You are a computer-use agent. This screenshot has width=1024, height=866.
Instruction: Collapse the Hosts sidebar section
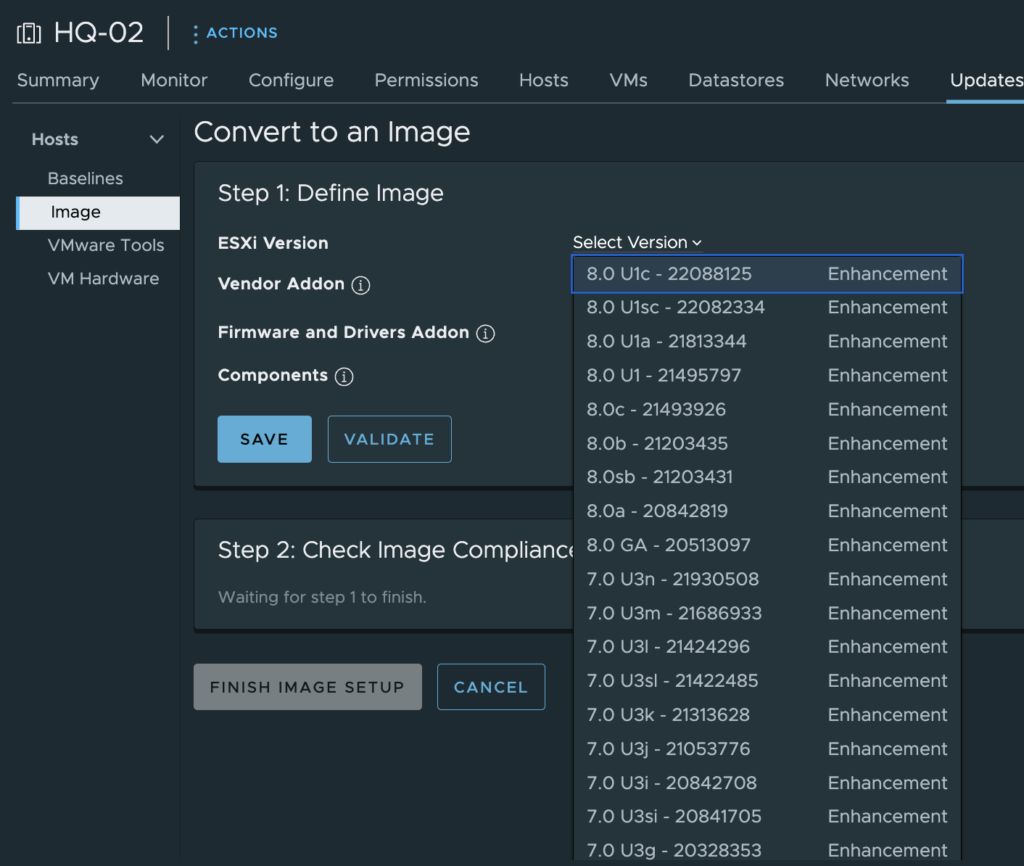[157, 139]
